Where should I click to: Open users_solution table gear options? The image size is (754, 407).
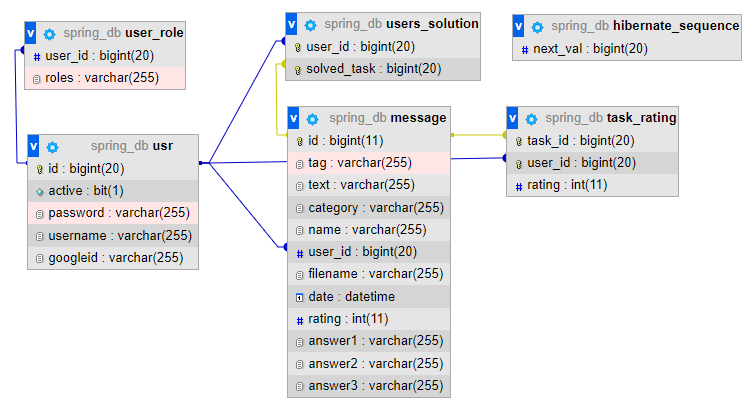(x=311, y=25)
